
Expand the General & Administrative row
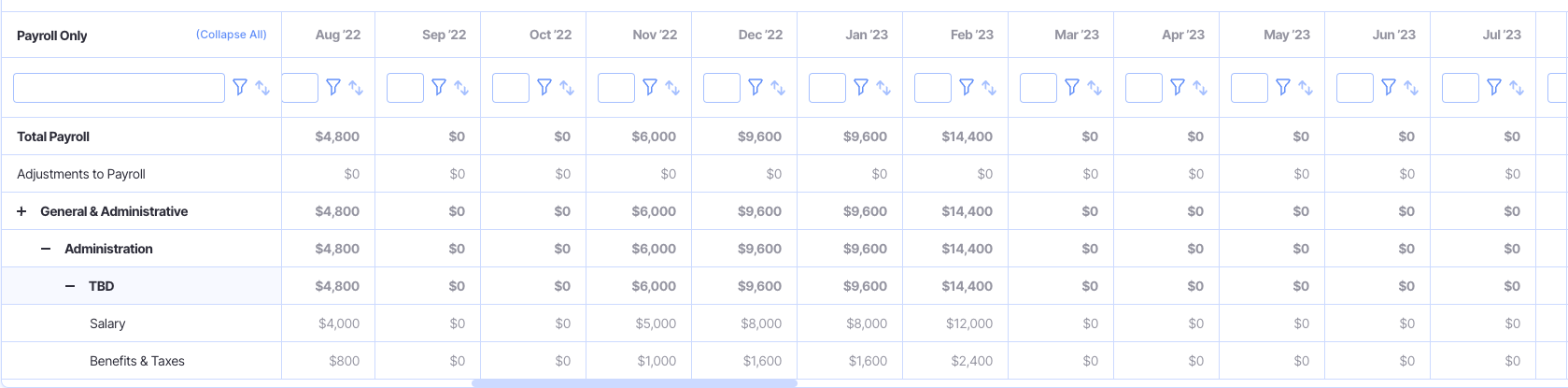click(21, 211)
